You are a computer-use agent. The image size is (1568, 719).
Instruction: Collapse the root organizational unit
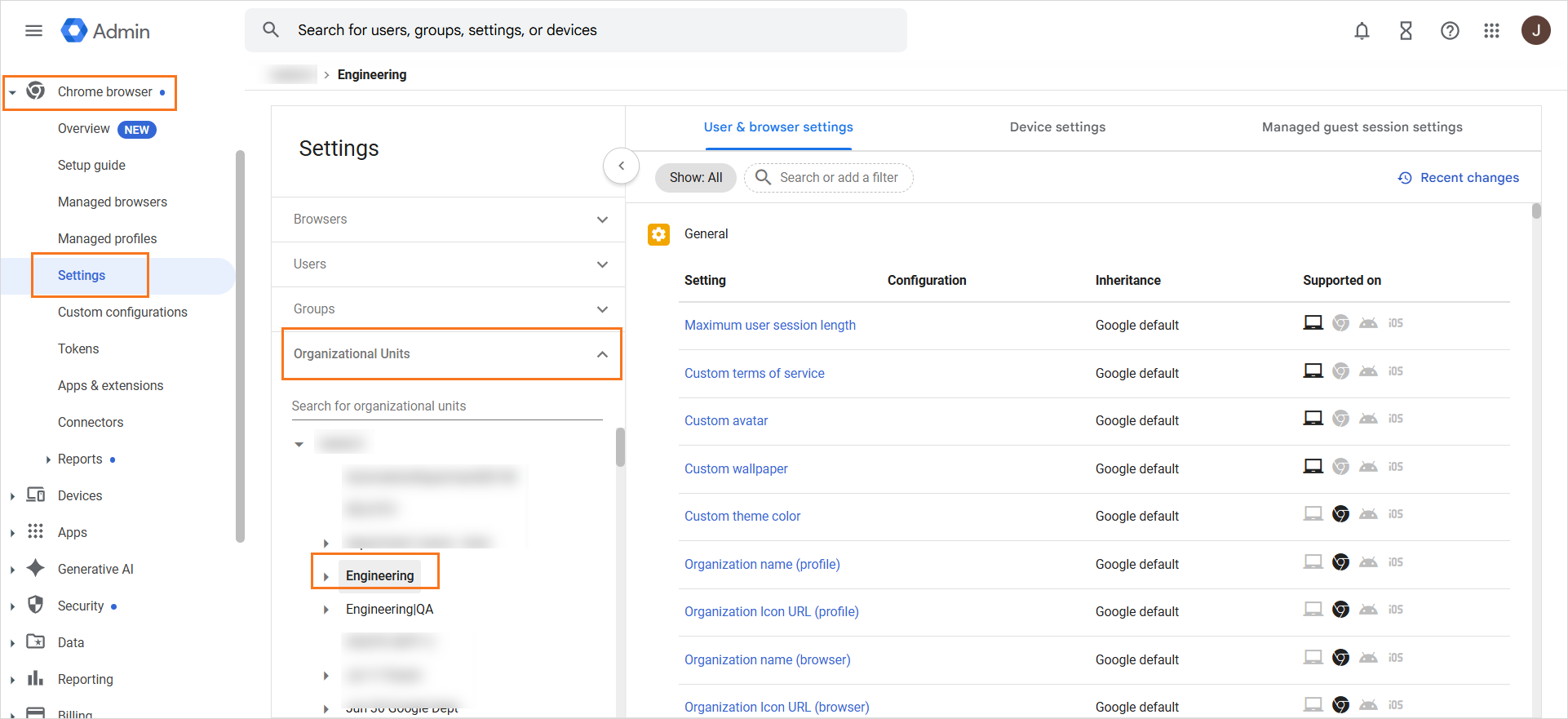tap(299, 444)
